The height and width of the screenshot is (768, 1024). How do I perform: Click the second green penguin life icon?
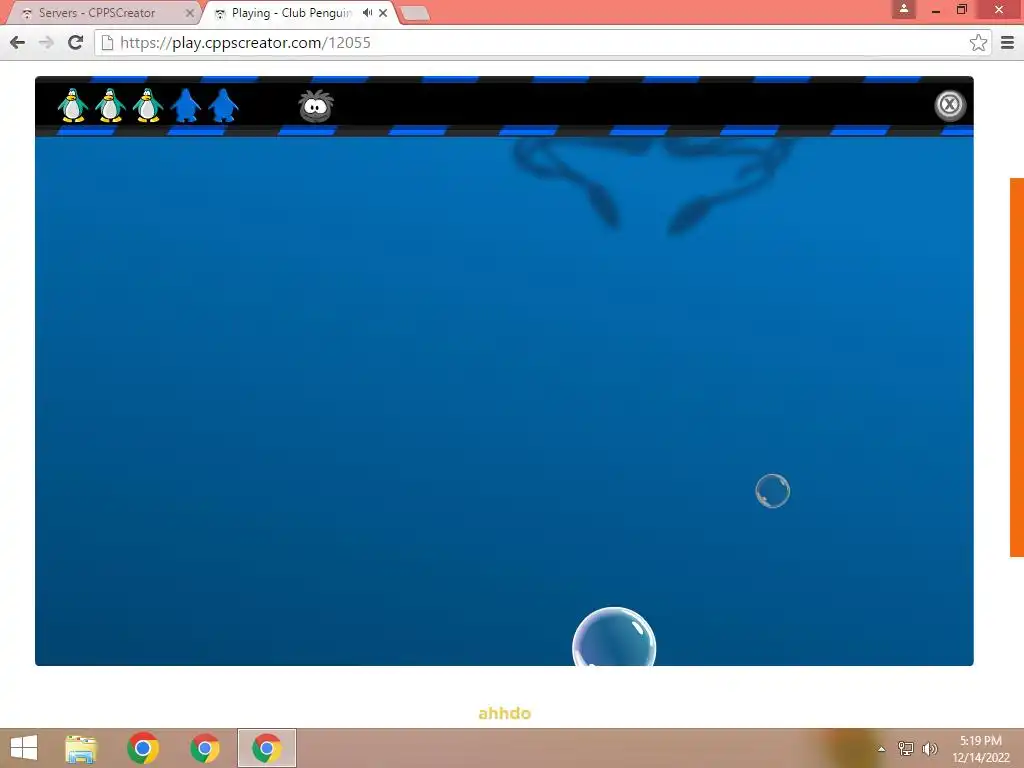coord(110,105)
